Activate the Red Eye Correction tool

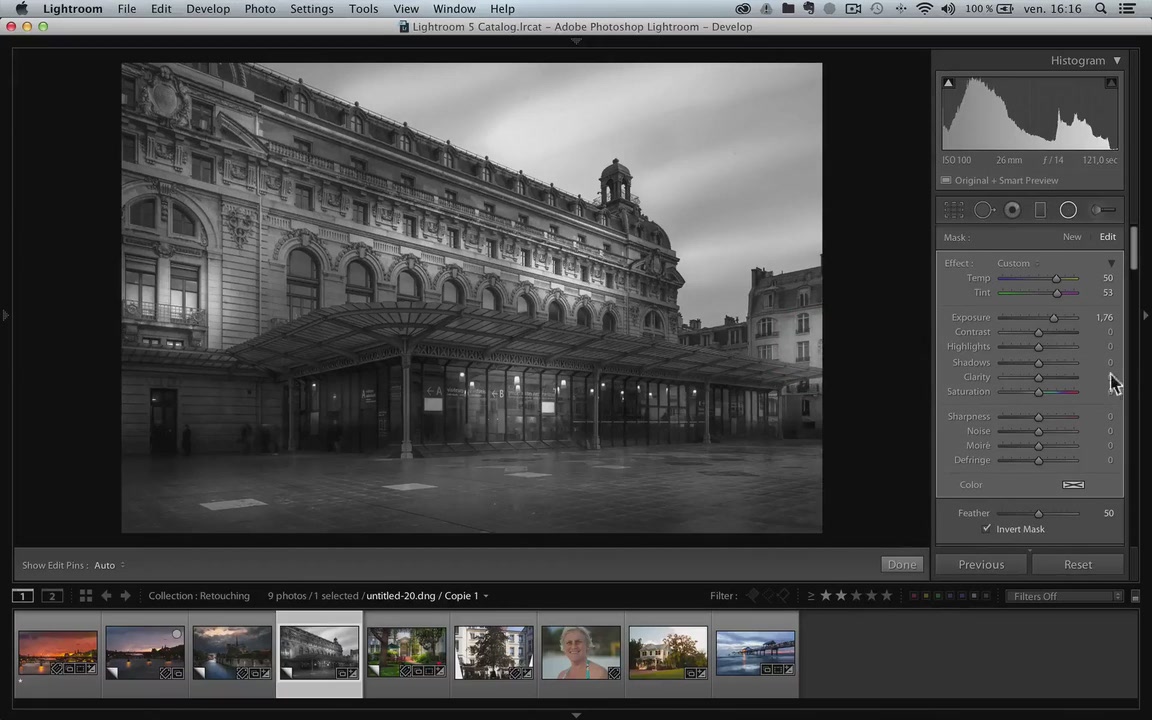[x=1012, y=210]
